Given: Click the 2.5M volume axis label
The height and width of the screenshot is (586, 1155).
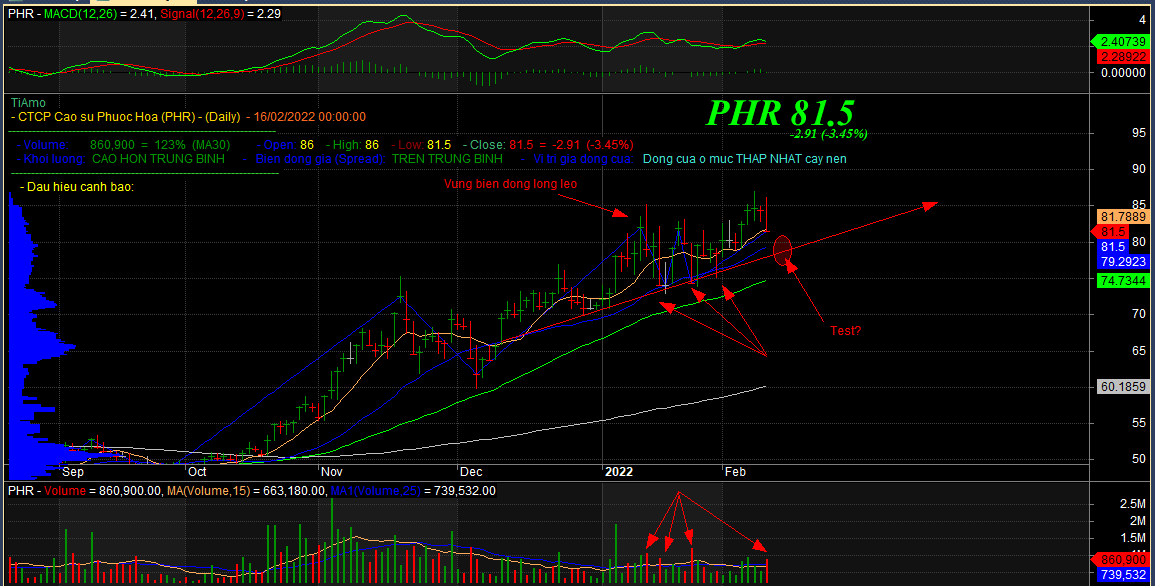Looking at the screenshot, I should click(x=1133, y=504).
